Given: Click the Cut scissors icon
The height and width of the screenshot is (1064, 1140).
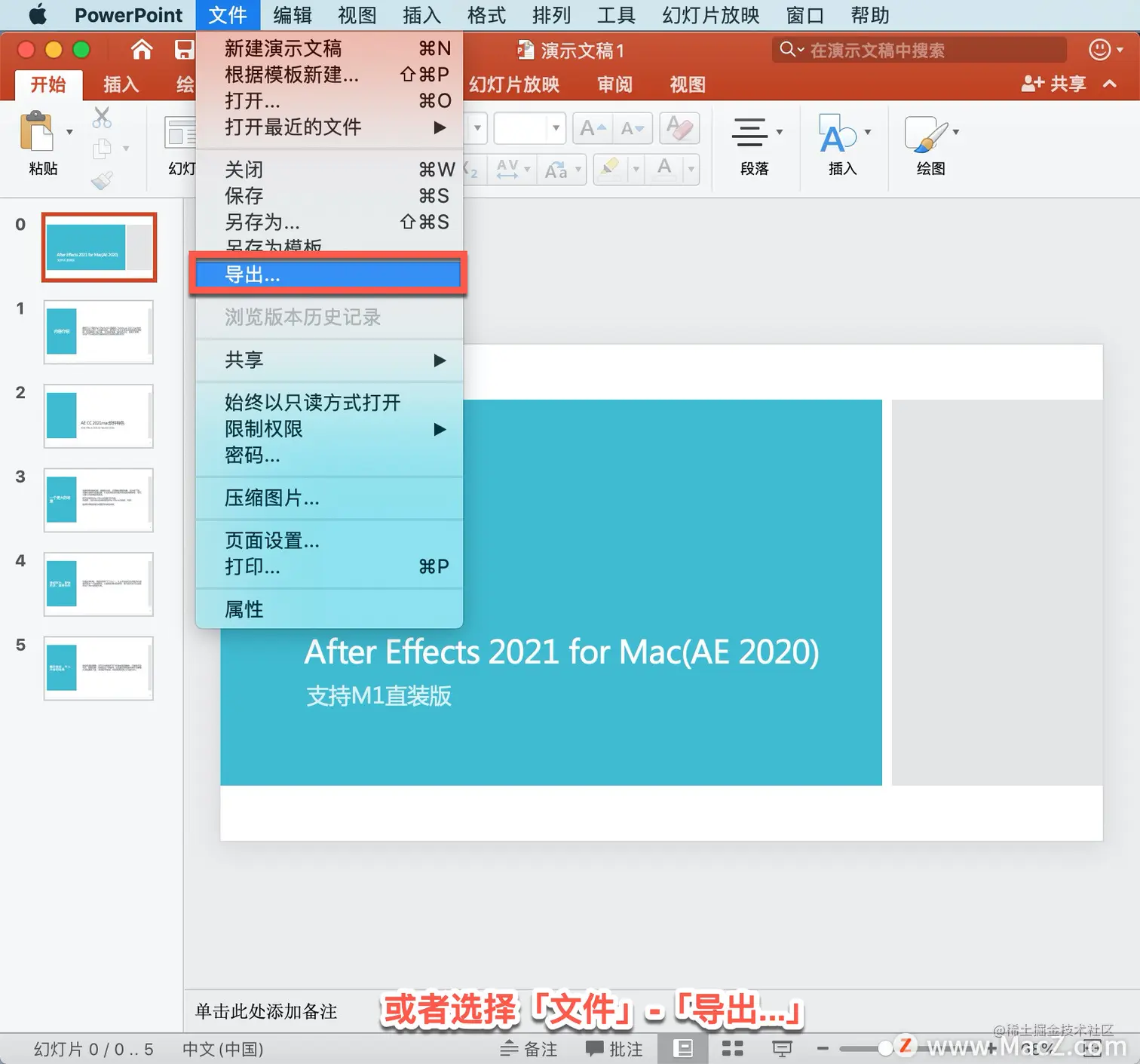Looking at the screenshot, I should tap(102, 117).
